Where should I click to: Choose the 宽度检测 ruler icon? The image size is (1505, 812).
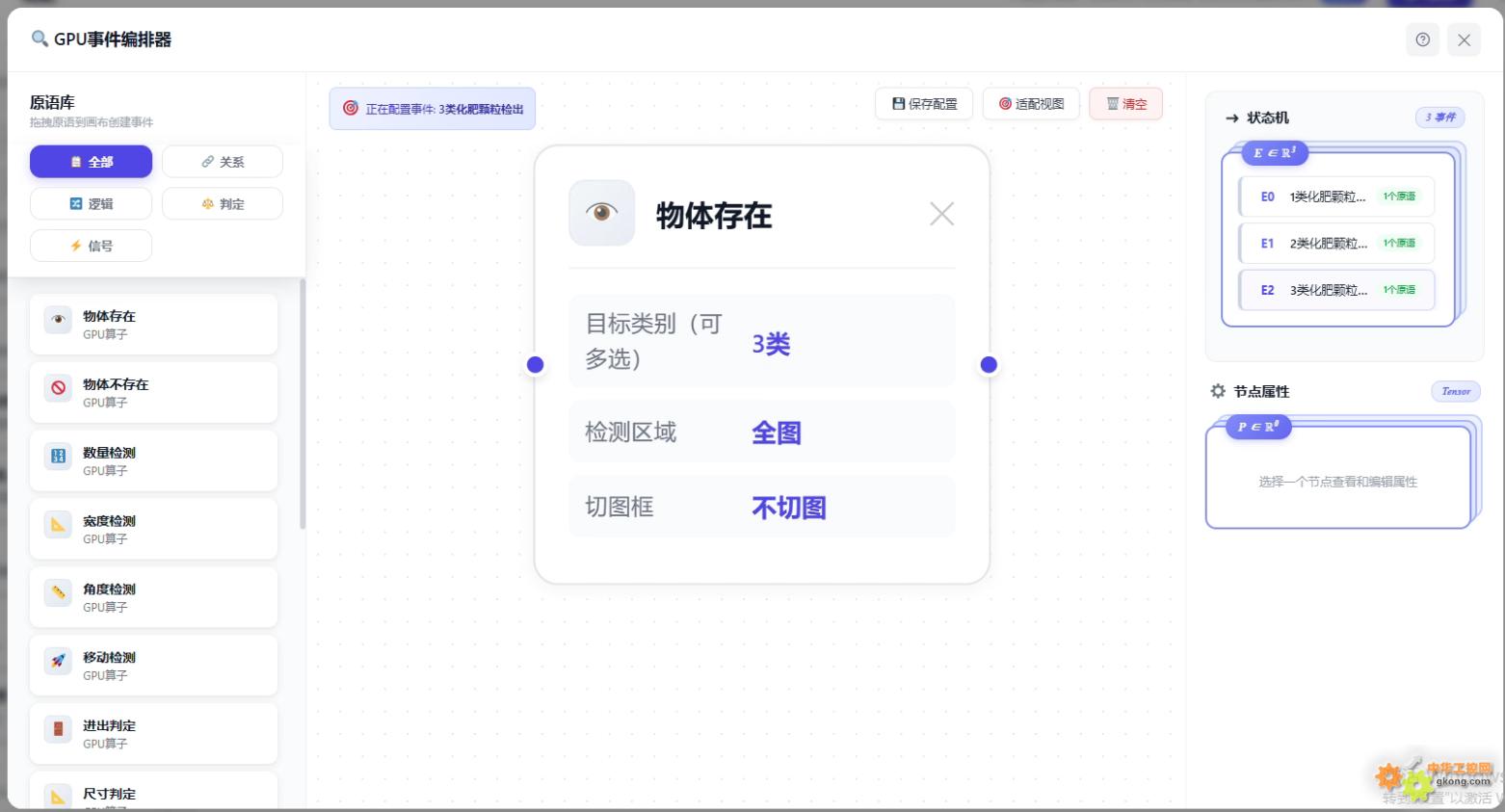tap(59, 525)
